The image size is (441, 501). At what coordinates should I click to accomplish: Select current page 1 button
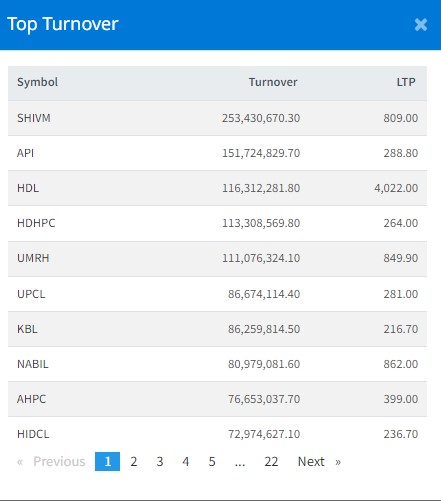click(x=107, y=462)
